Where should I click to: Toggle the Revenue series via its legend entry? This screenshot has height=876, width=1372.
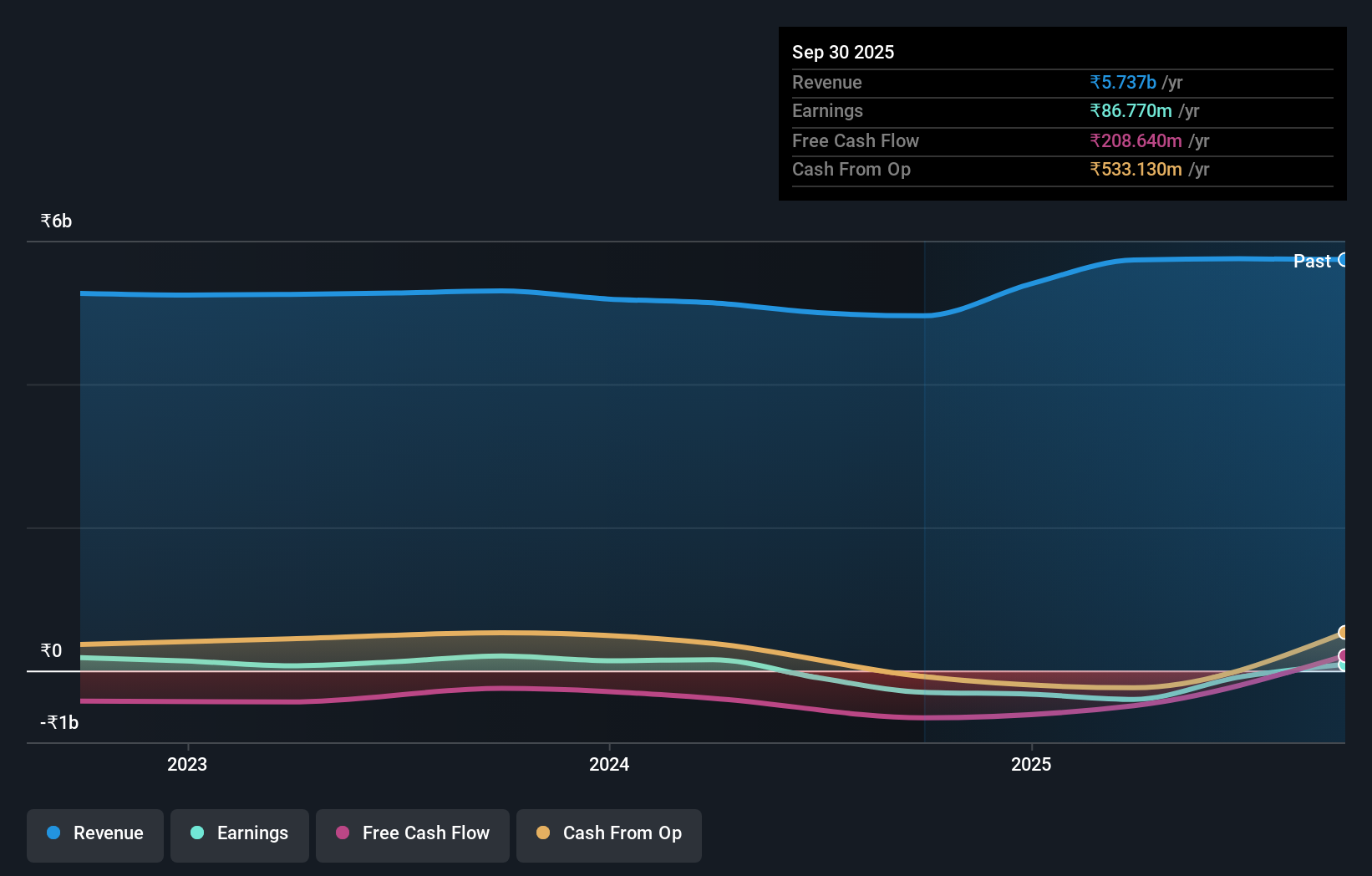(x=94, y=833)
